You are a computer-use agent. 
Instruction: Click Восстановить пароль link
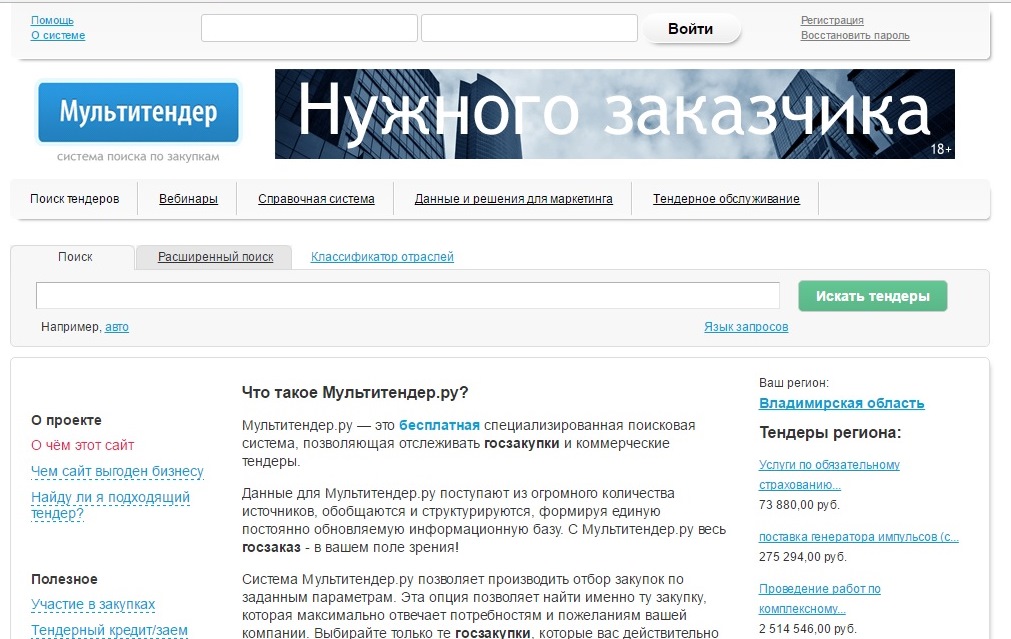point(855,35)
